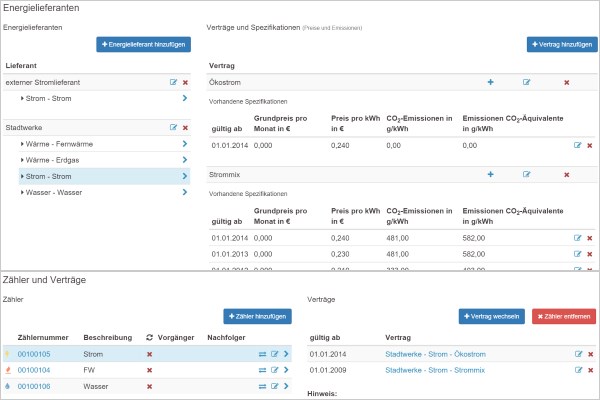The width and height of the screenshot is (600, 400).
Task: Delete the Stadtwerke supplier
Action: tap(185, 128)
